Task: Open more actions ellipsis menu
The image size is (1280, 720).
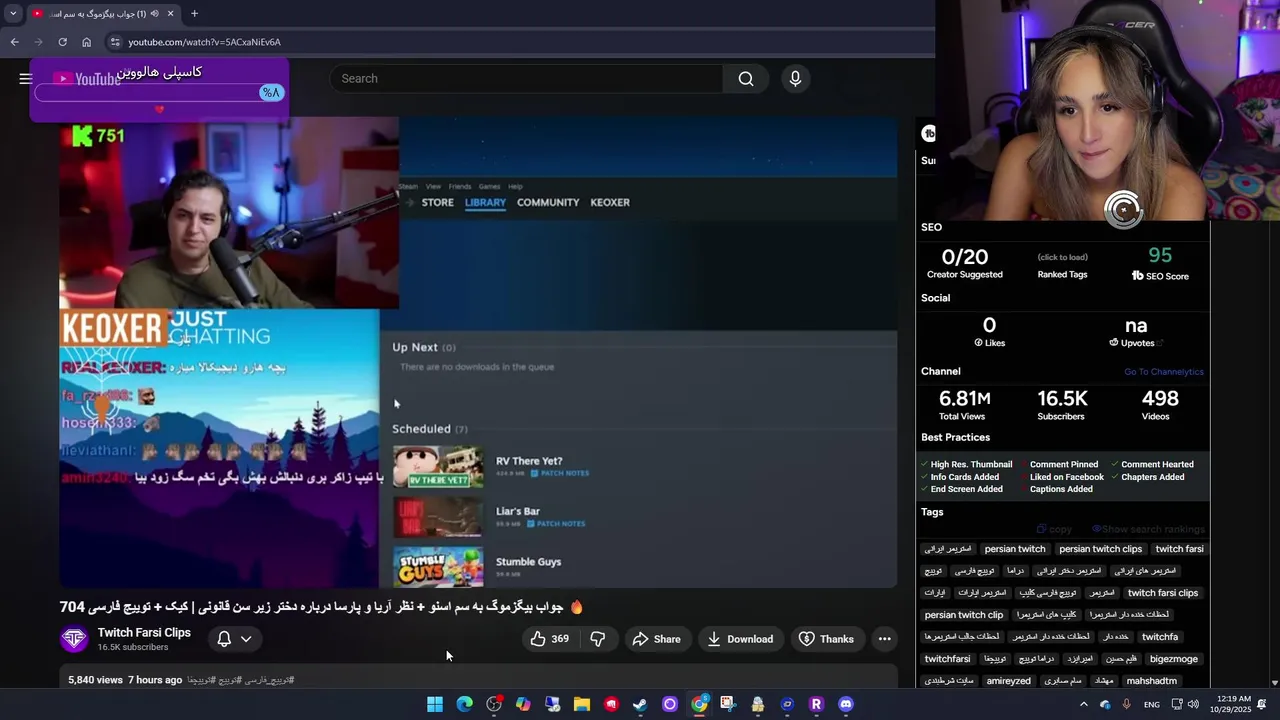Action: click(x=884, y=639)
